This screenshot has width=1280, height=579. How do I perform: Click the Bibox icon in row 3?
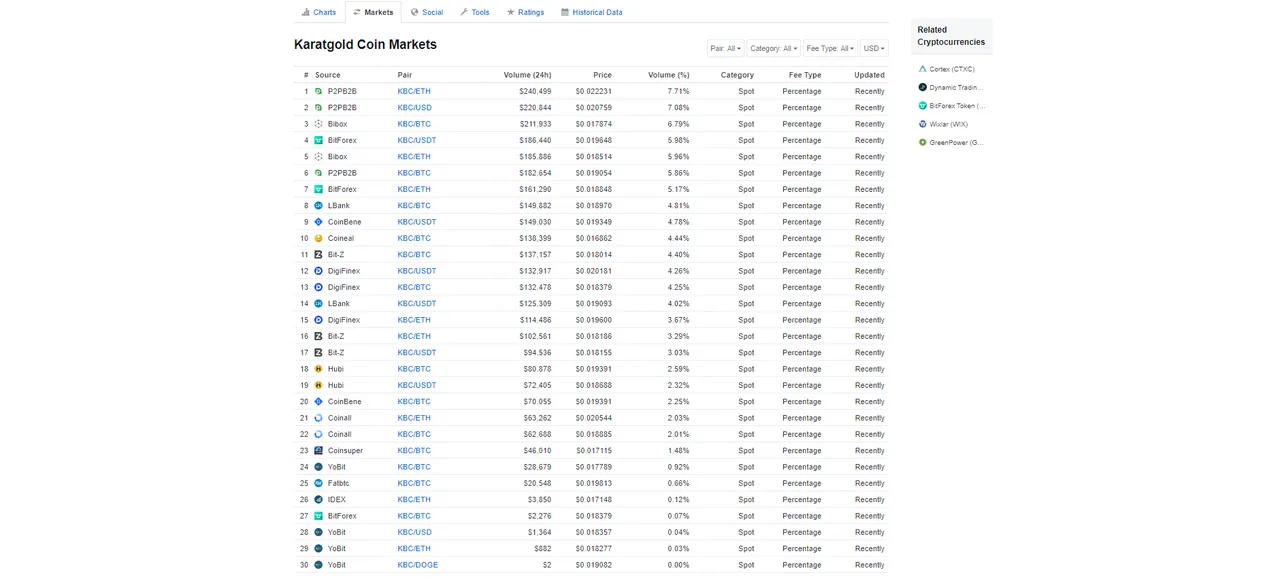(x=319, y=124)
